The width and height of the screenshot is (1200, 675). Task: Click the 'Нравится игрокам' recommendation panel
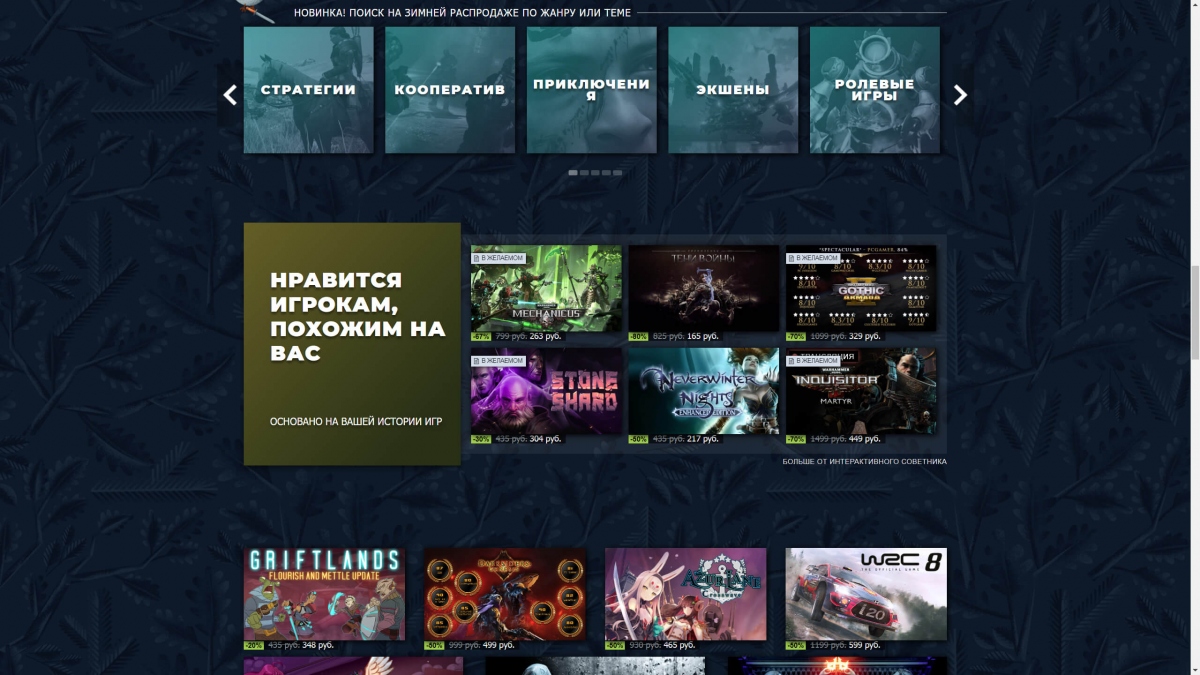pos(351,344)
